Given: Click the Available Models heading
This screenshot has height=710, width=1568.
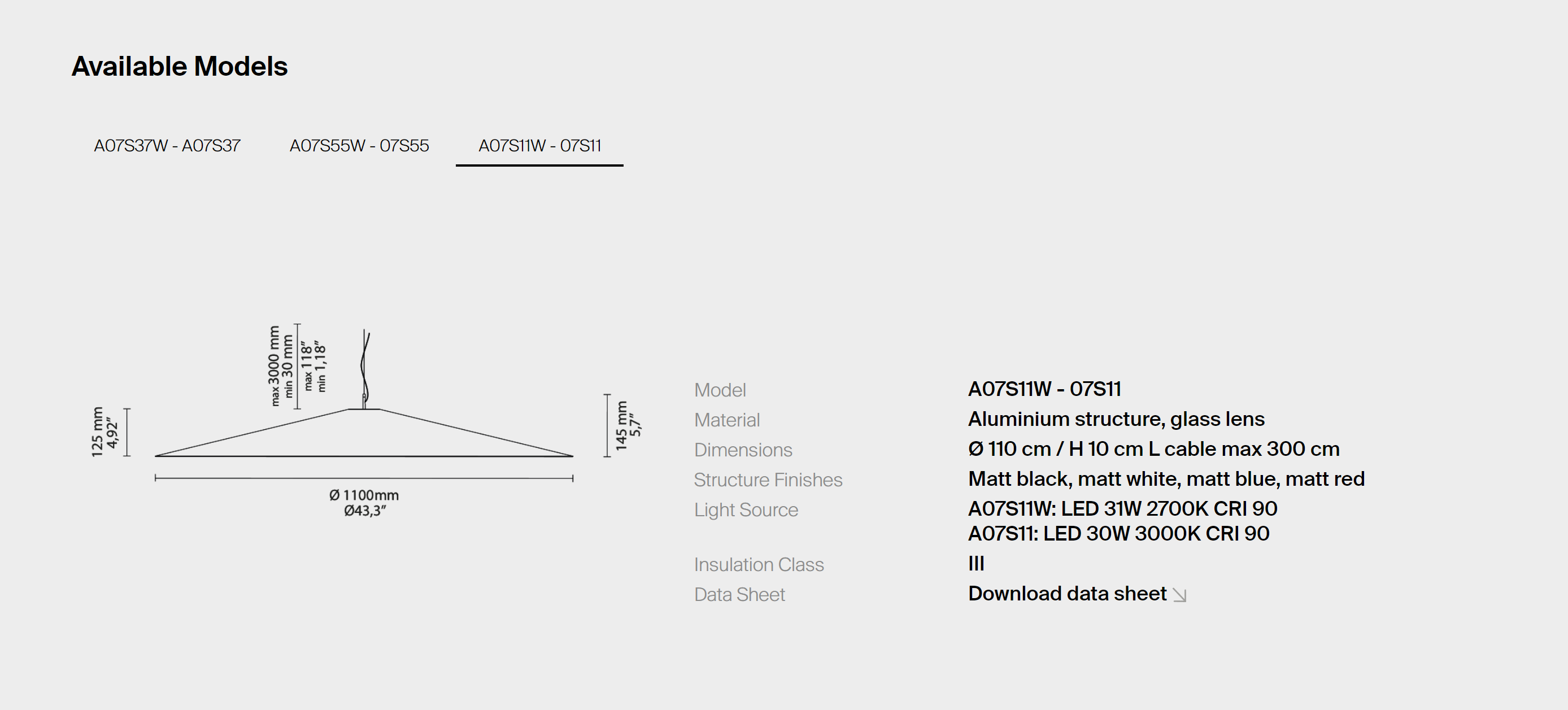Looking at the screenshot, I should point(180,67).
